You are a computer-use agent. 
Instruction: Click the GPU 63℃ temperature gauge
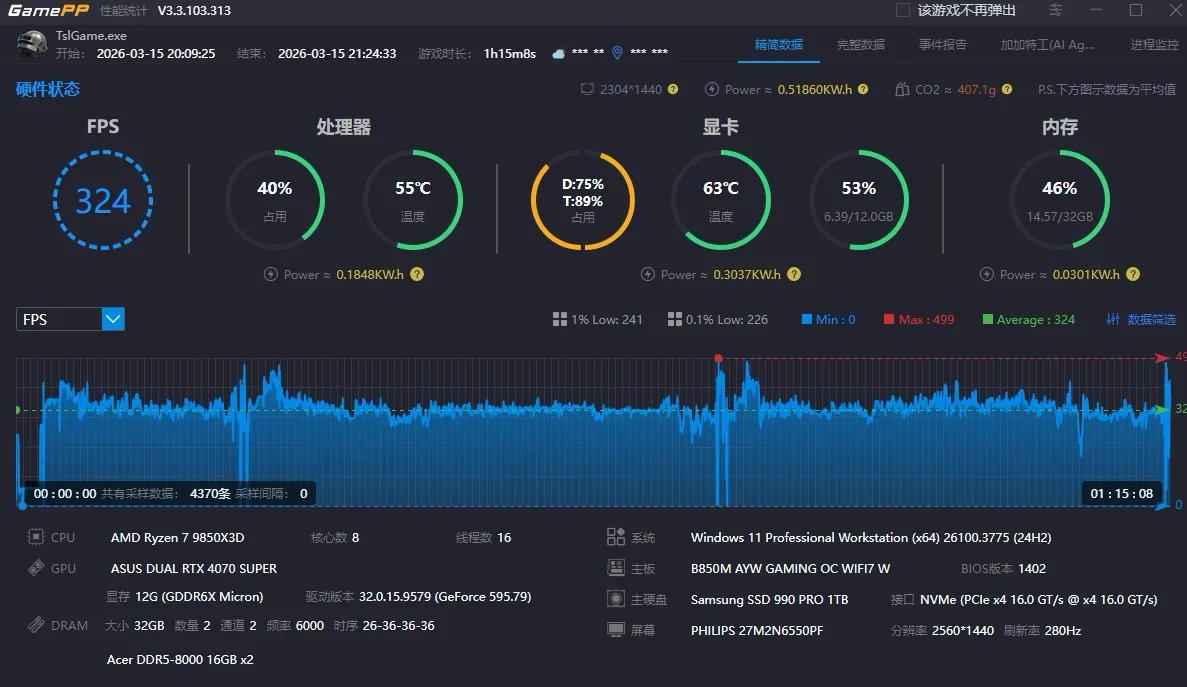coord(721,200)
